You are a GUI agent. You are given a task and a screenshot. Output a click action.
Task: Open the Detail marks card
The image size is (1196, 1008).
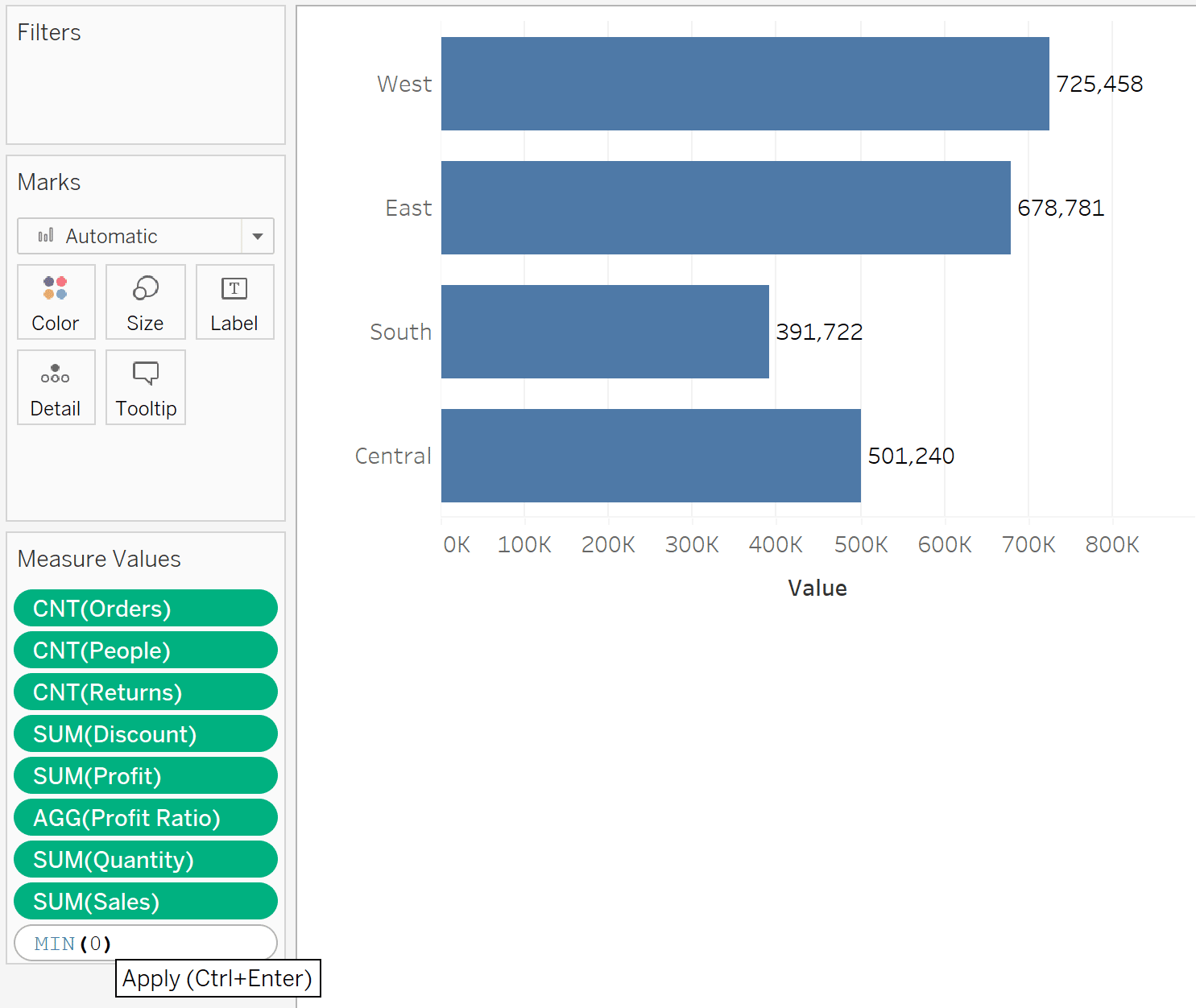point(56,387)
